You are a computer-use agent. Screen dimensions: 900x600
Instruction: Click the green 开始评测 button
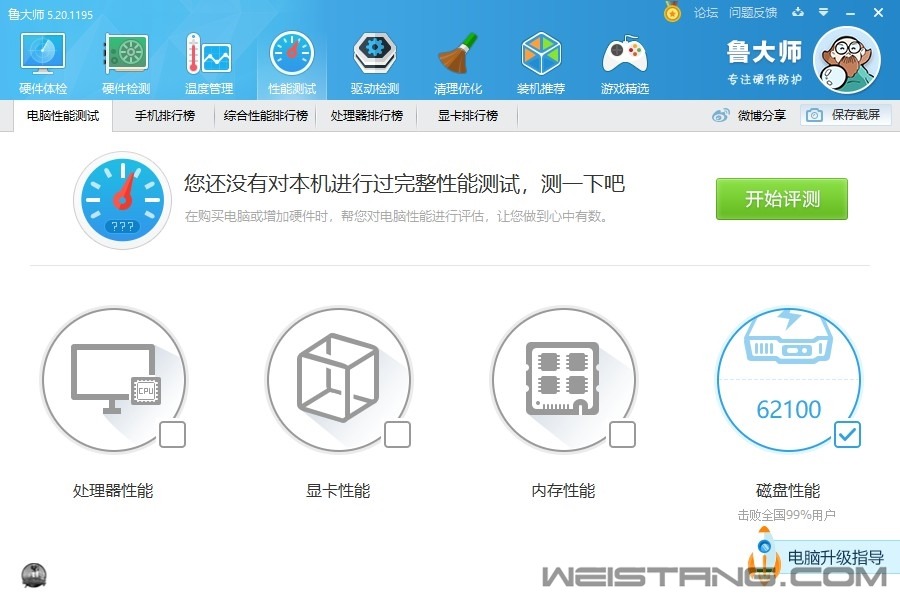(x=781, y=199)
